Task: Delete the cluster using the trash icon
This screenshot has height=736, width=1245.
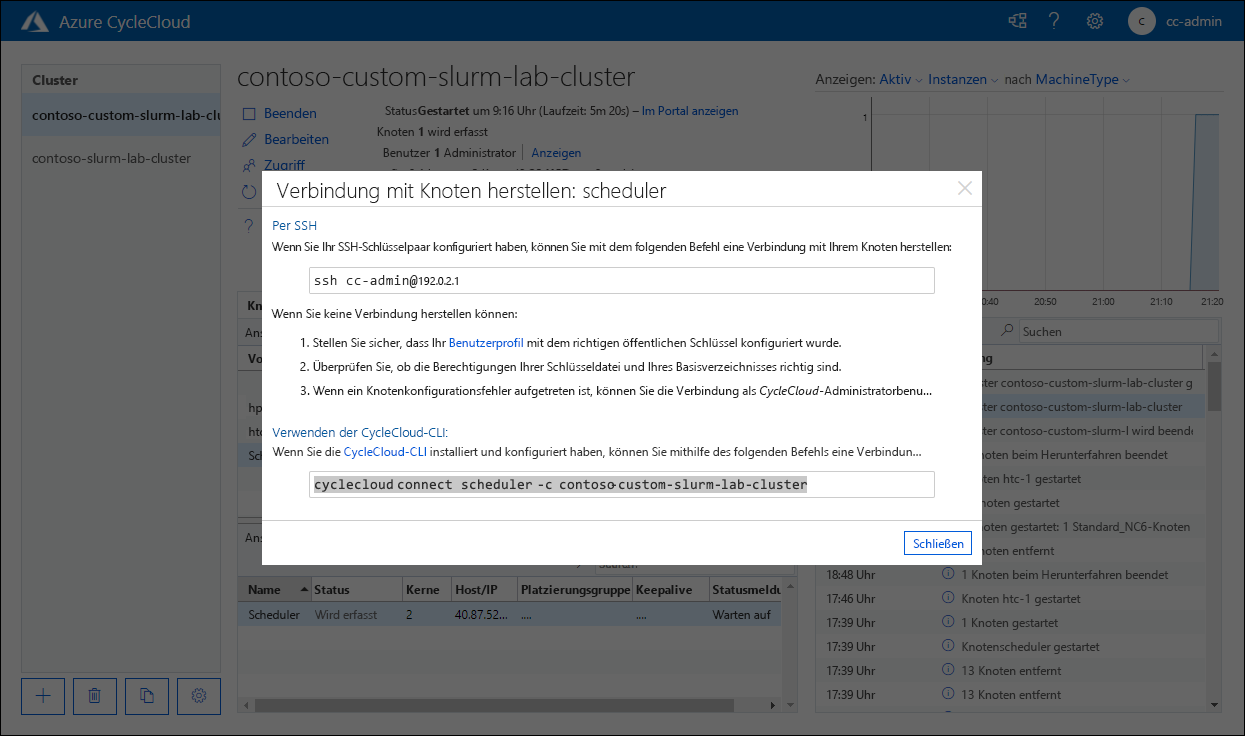Action: (x=94, y=696)
